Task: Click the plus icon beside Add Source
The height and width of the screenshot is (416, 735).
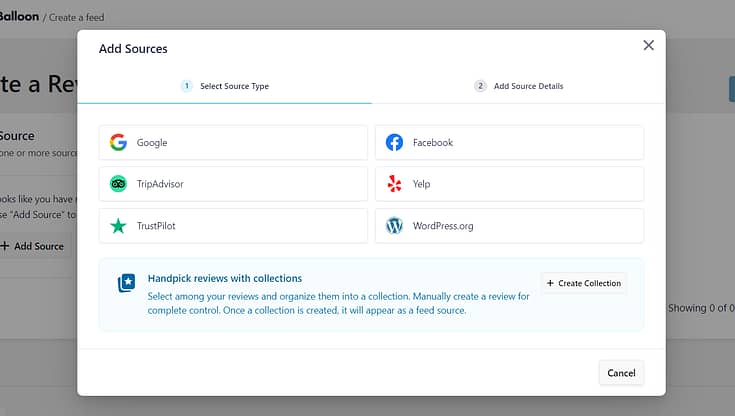Action: 5,246
